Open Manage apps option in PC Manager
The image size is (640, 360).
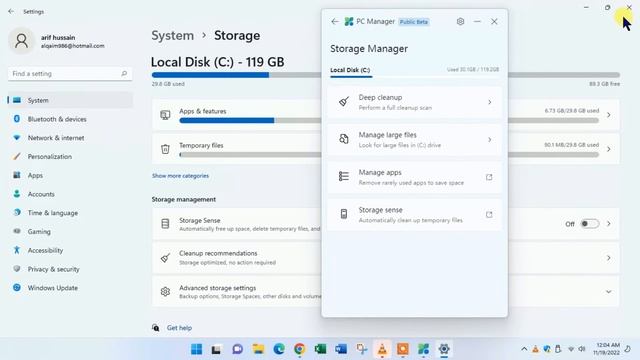click(414, 177)
